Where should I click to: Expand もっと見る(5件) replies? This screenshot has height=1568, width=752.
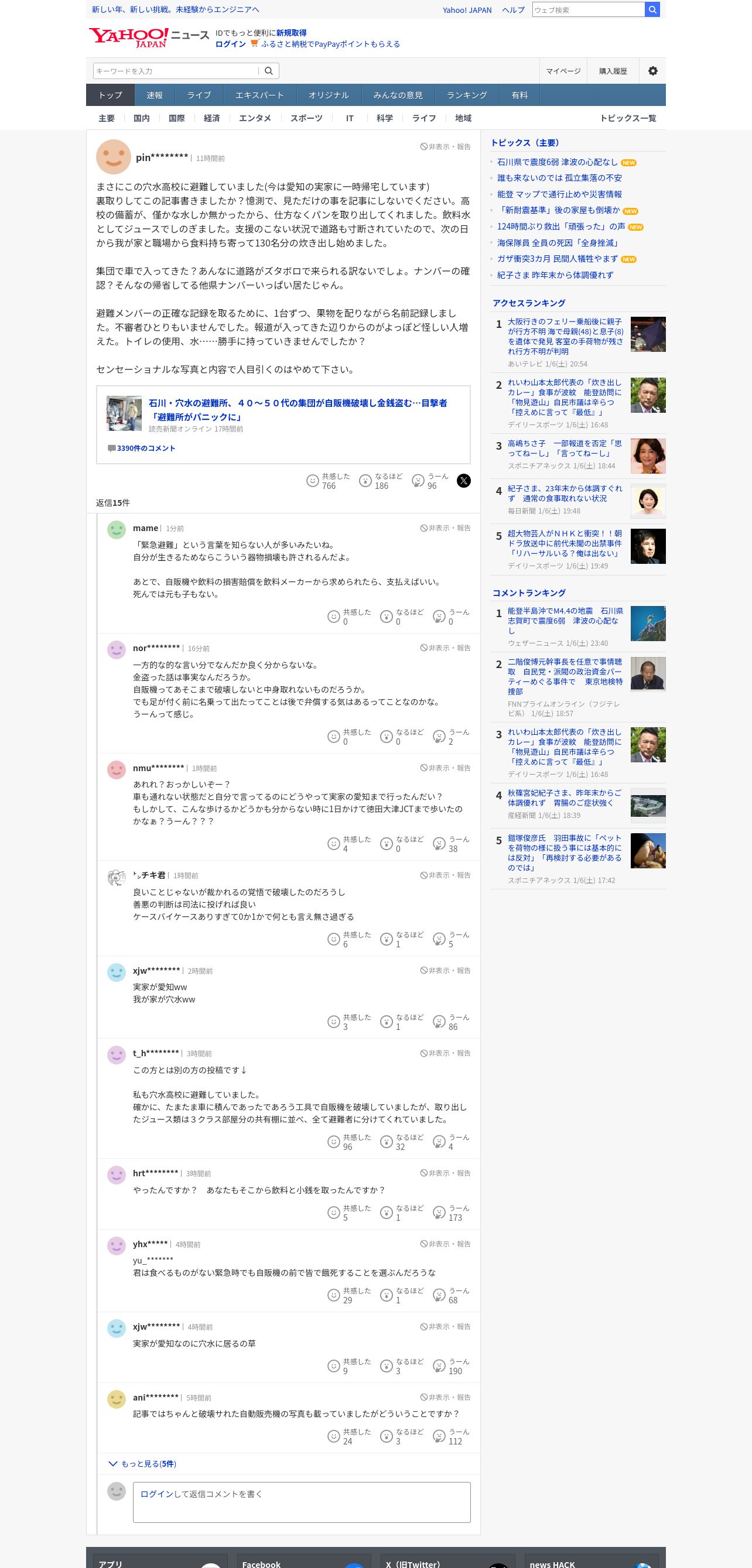142,1464
